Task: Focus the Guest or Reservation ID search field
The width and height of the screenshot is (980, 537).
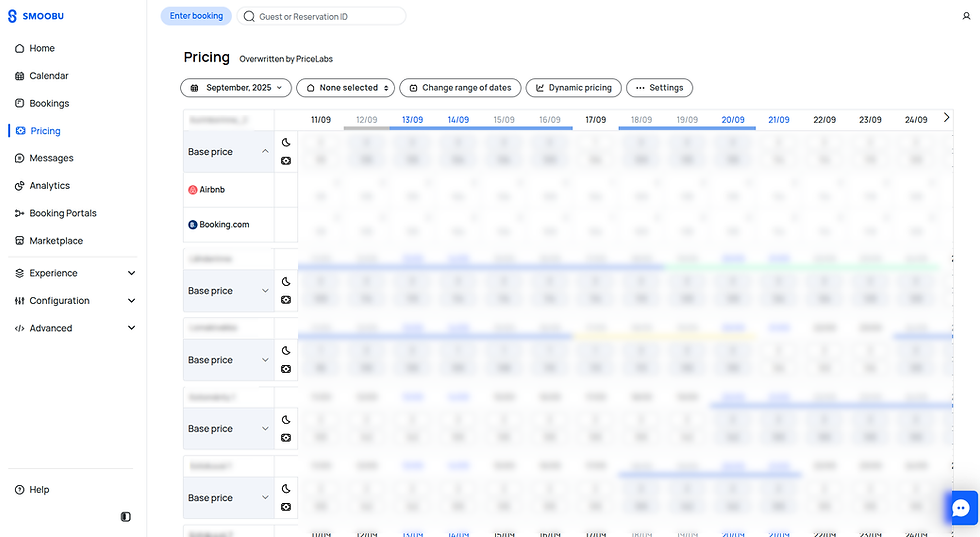Action: pos(325,16)
